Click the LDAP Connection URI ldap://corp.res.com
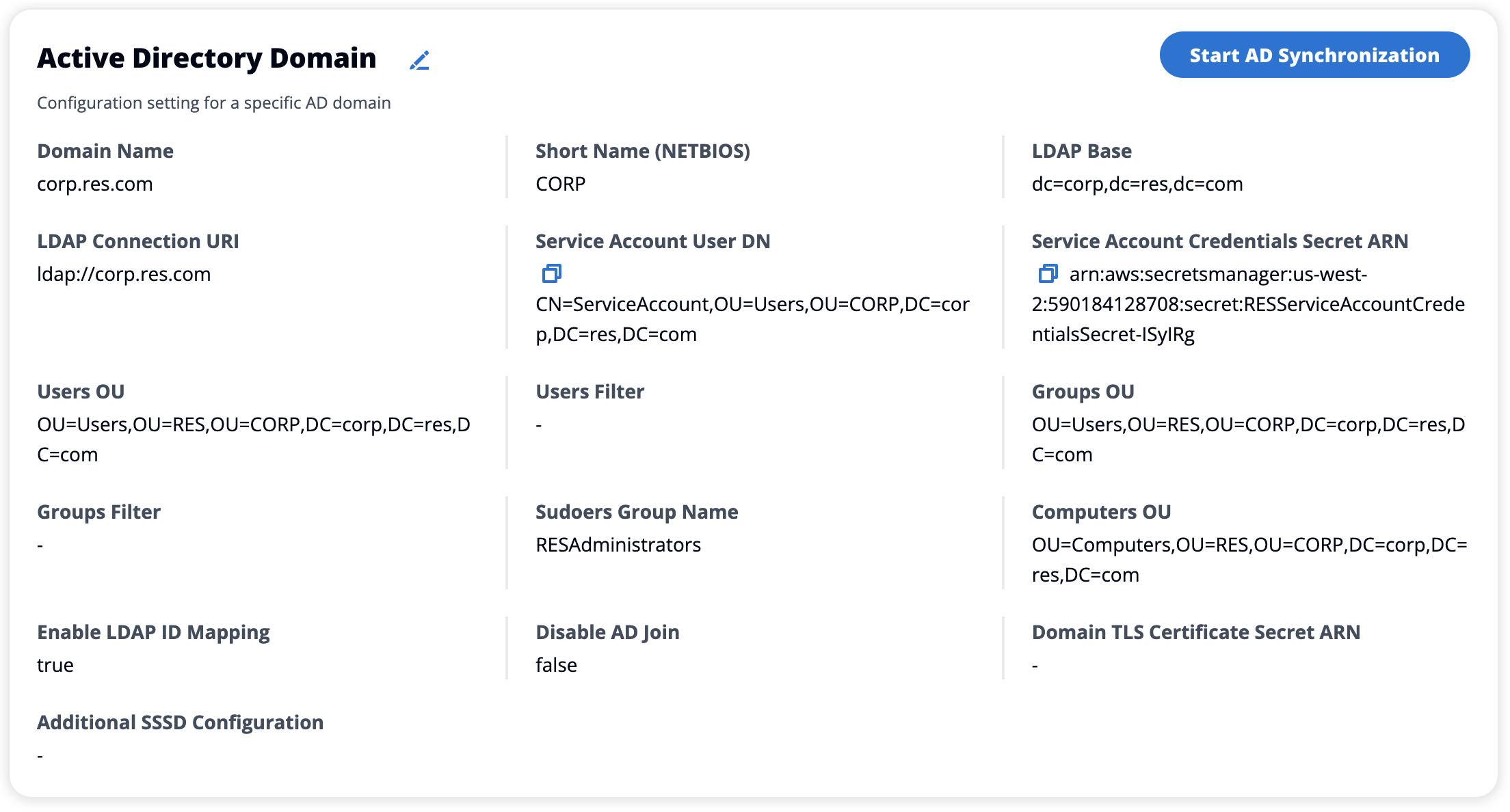 (124, 273)
